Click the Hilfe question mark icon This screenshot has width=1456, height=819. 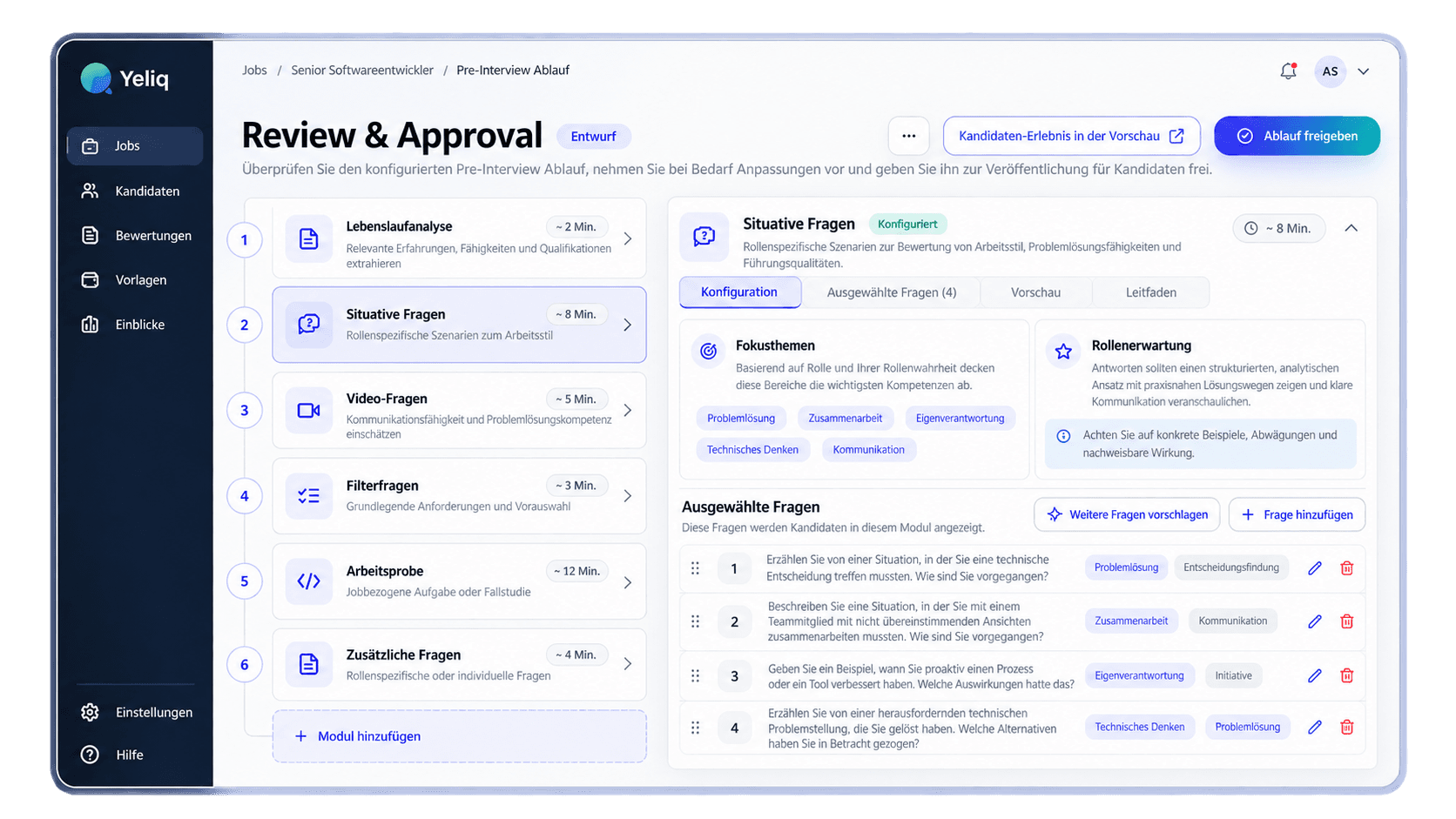tap(90, 755)
